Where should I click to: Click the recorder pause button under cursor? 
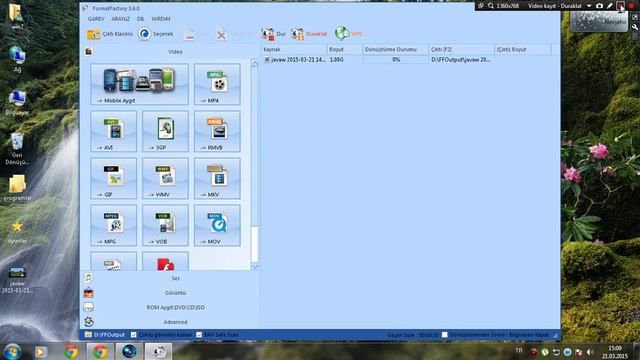click(620, 6)
